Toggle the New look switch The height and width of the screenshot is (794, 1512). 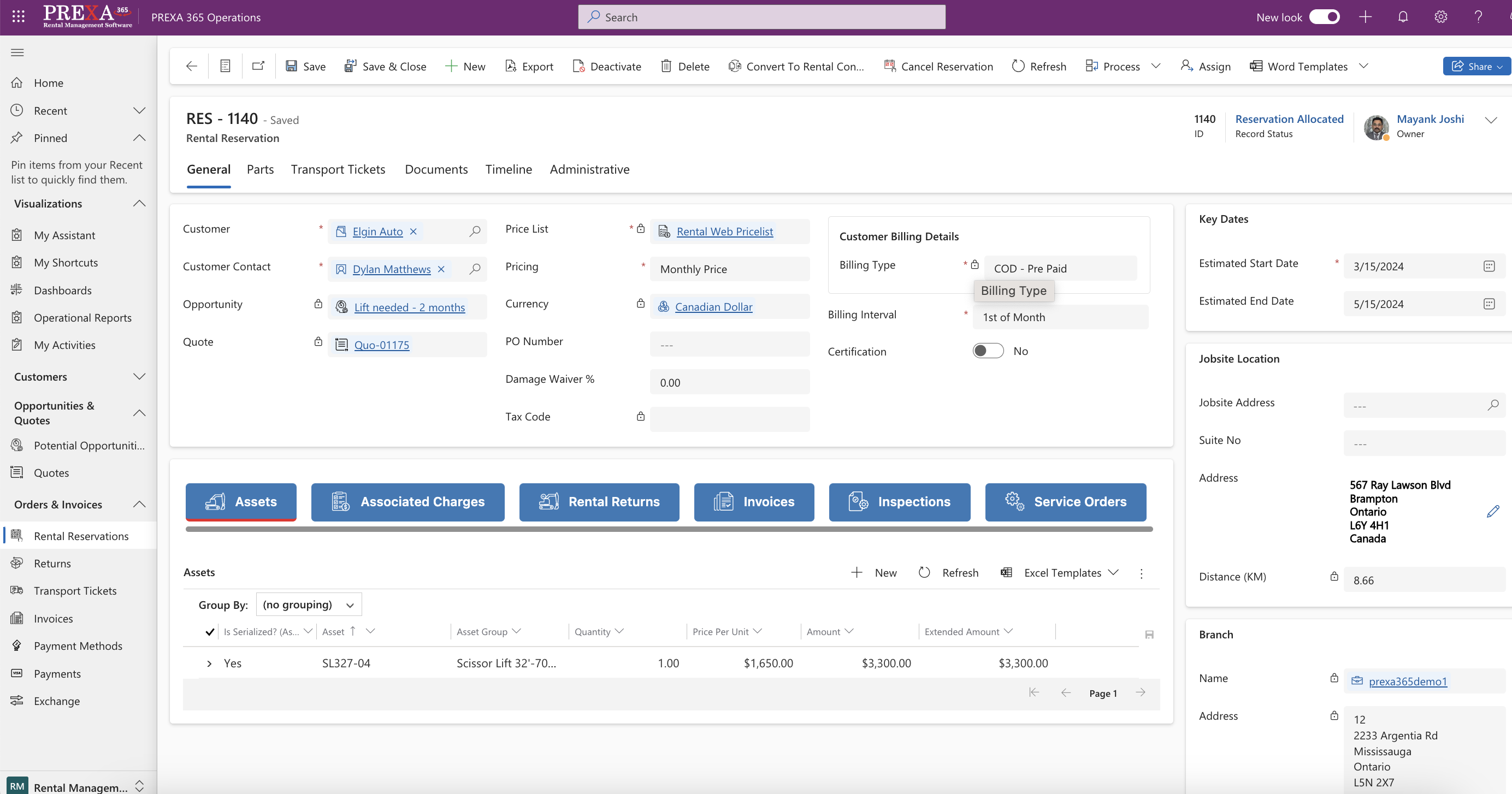[x=1324, y=17]
